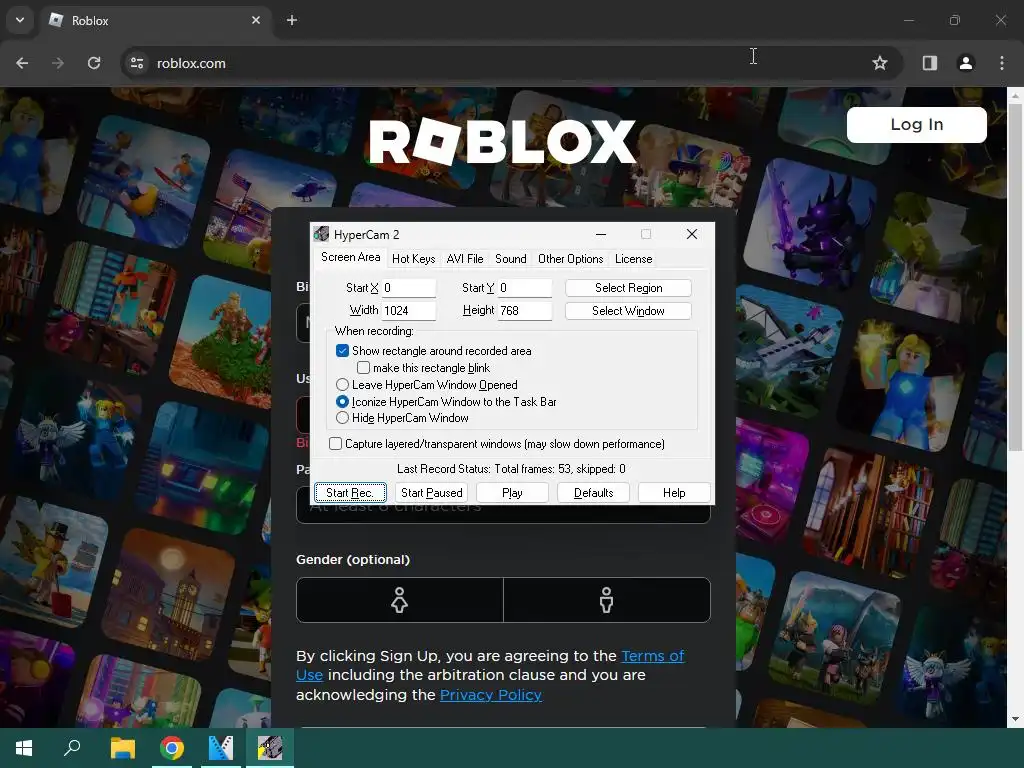Click the Start Y field
Image resolution: width=1024 pixels, height=768 pixels.
pyautogui.click(x=524, y=288)
